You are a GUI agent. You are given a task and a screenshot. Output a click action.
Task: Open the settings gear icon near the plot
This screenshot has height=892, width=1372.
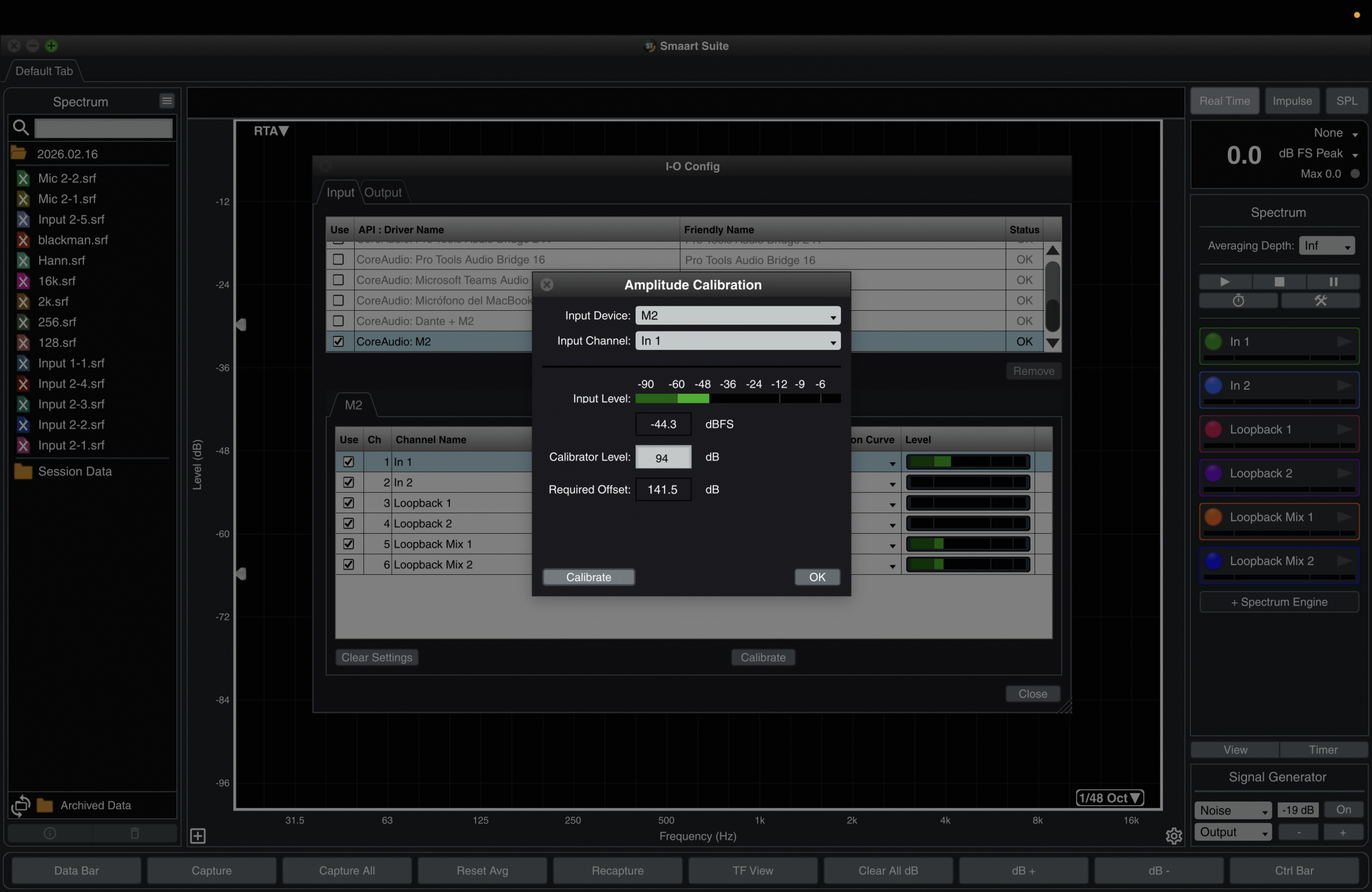[1174, 836]
